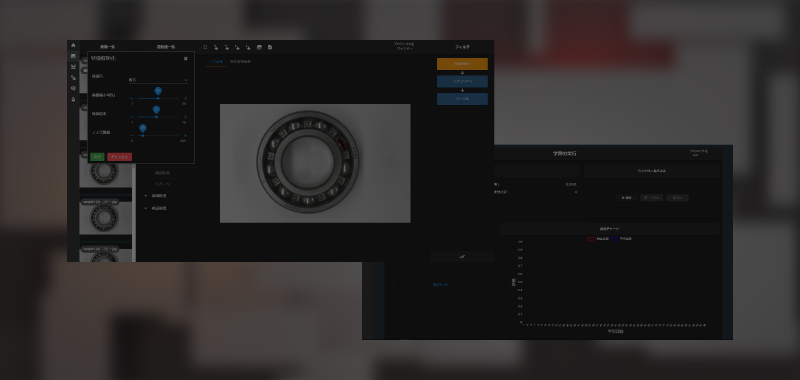Click the start play button in control panel
The height and width of the screenshot is (380, 800).
tap(626, 198)
